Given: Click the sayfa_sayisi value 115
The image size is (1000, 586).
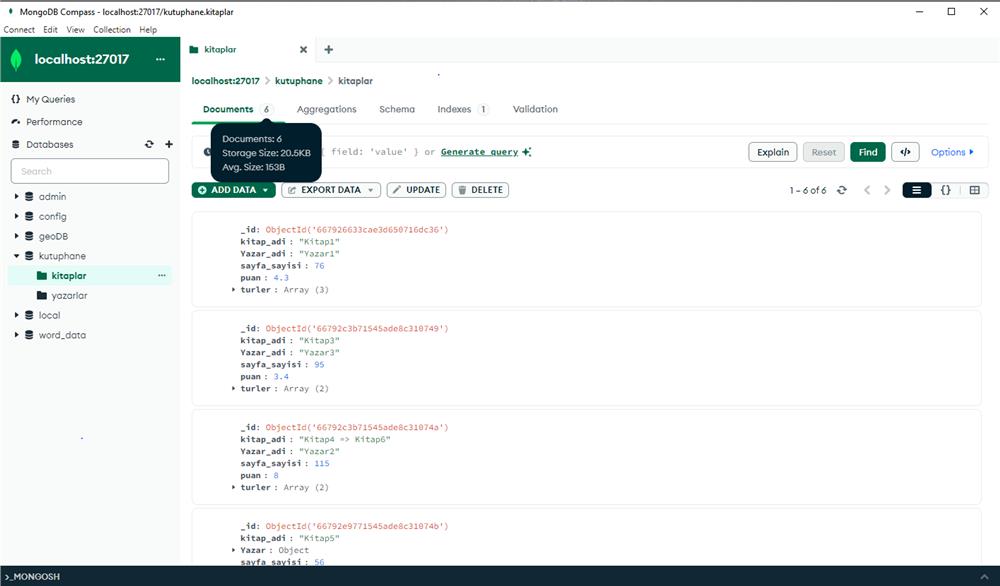Looking at the screenshot, I should [322, 464].
